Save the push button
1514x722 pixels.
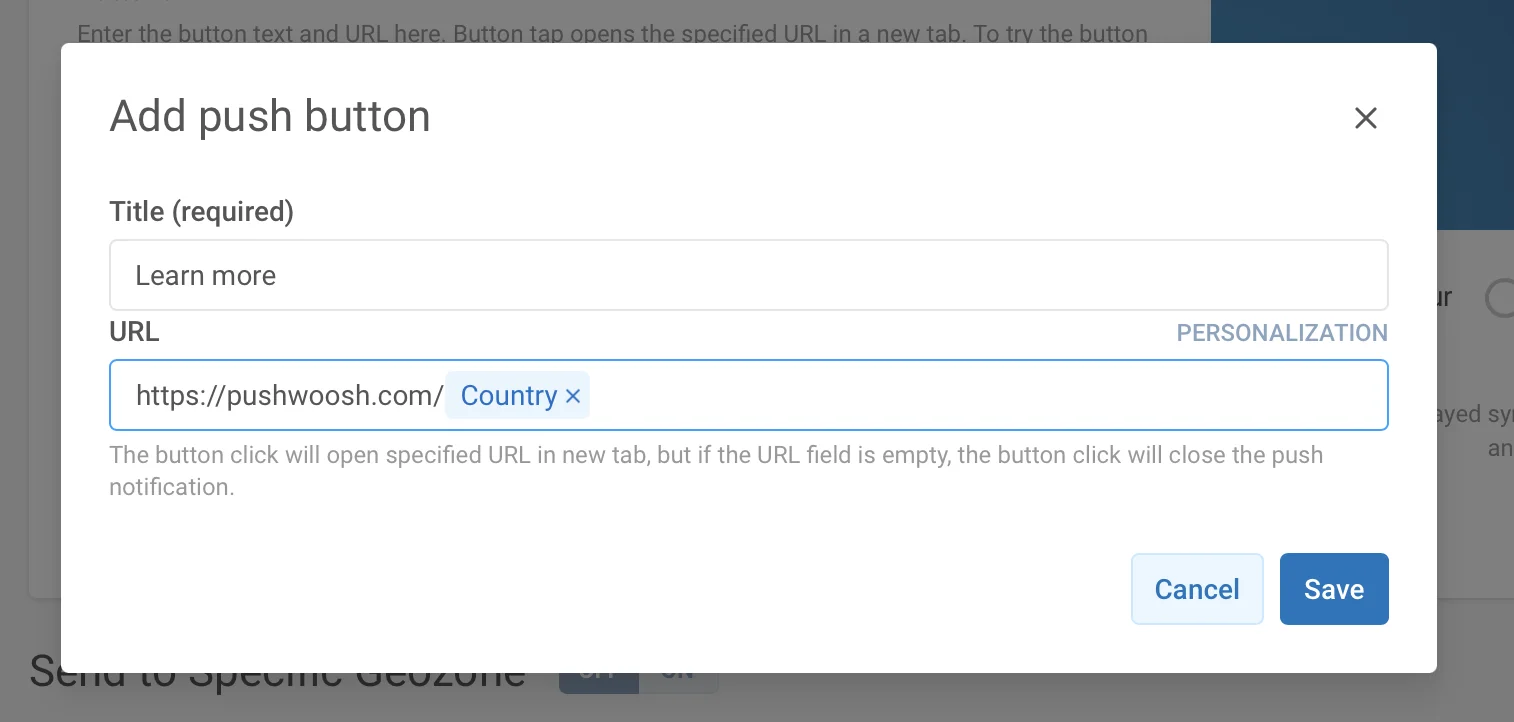click(x=1334, y=589)
